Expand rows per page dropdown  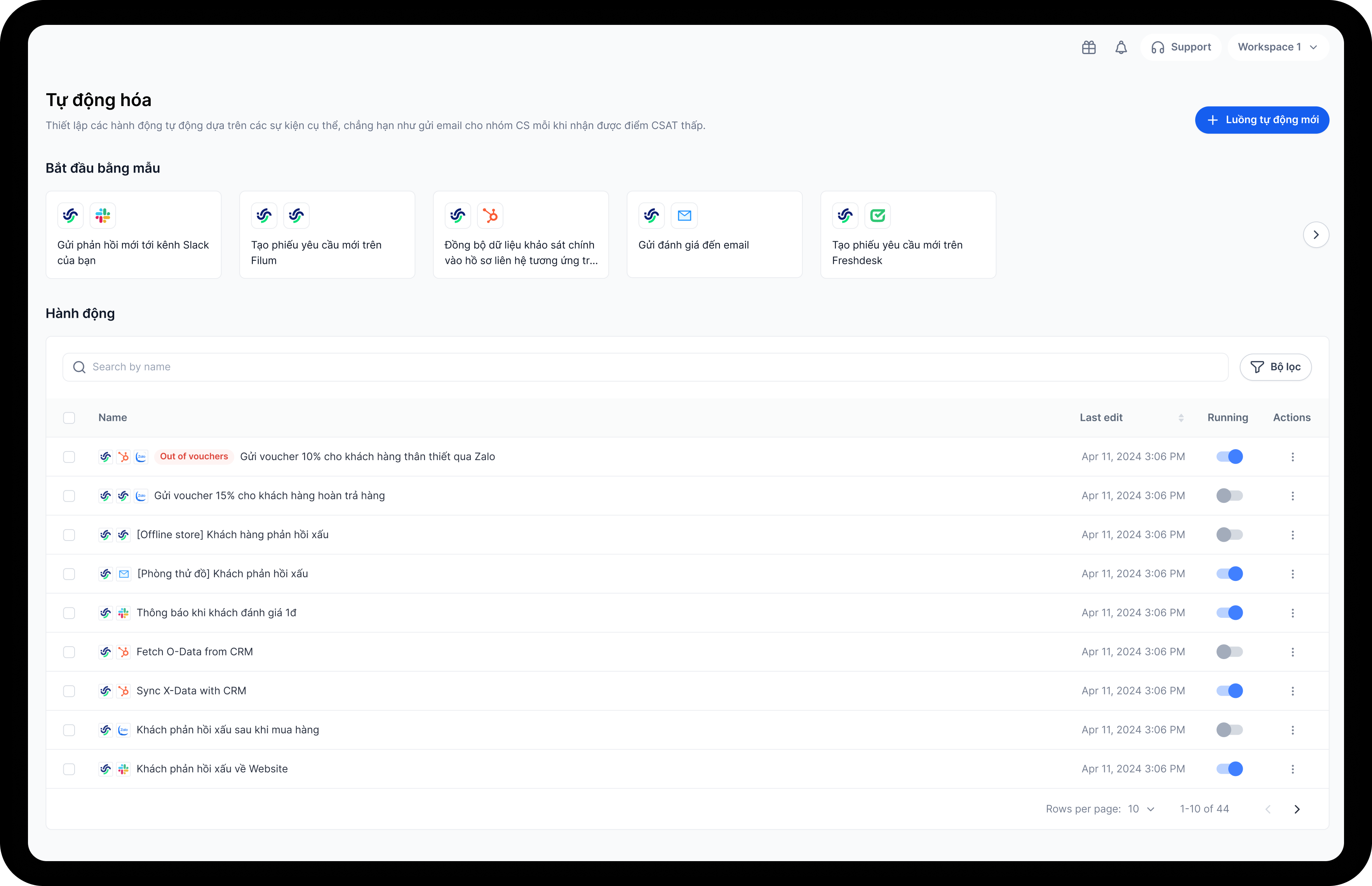1141,809
